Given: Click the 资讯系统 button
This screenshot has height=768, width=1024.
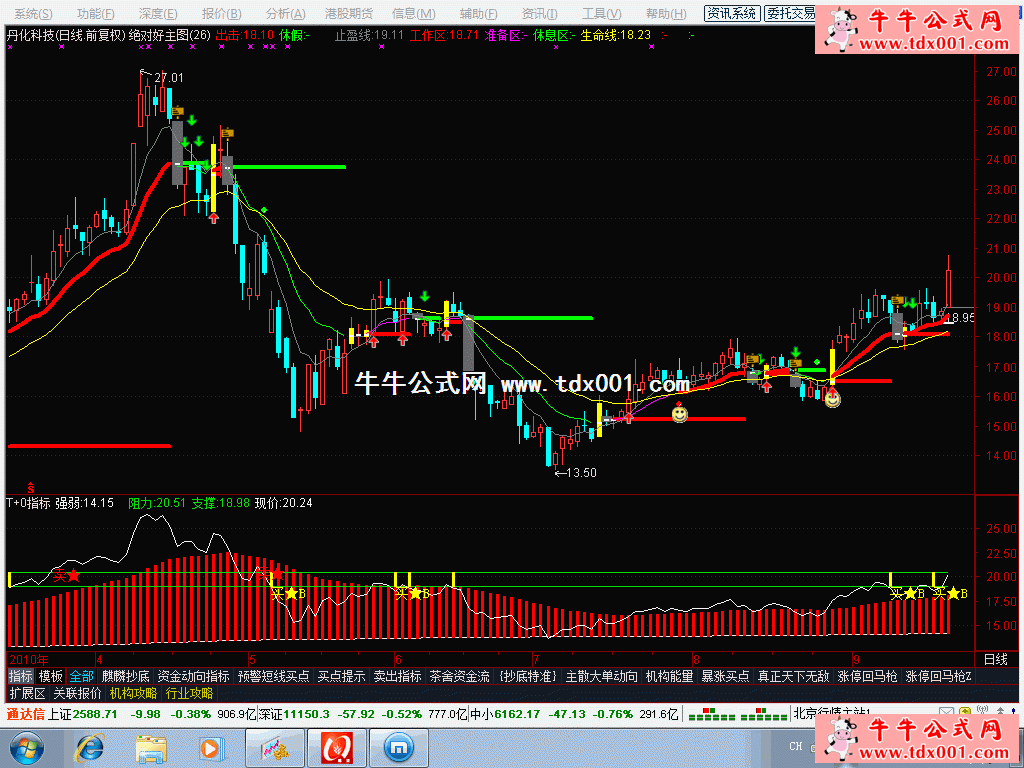Looking at the screenshot, I should click(x=732, y=13).
